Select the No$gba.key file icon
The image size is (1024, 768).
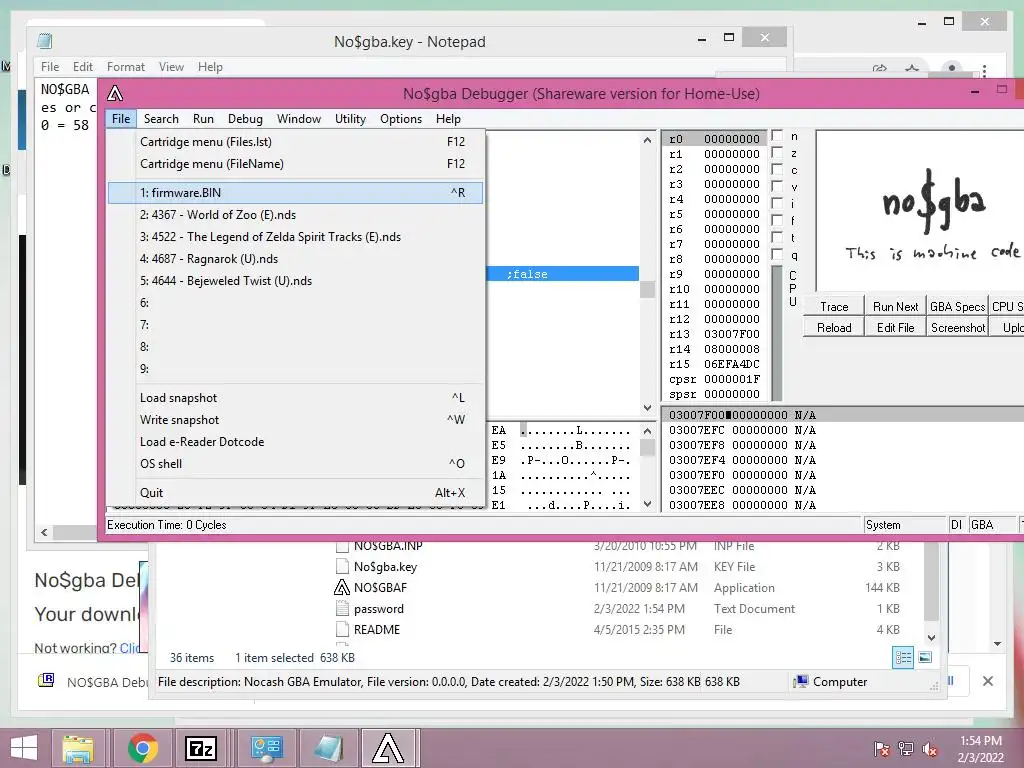pyautogui.click(x=342, y=567)
